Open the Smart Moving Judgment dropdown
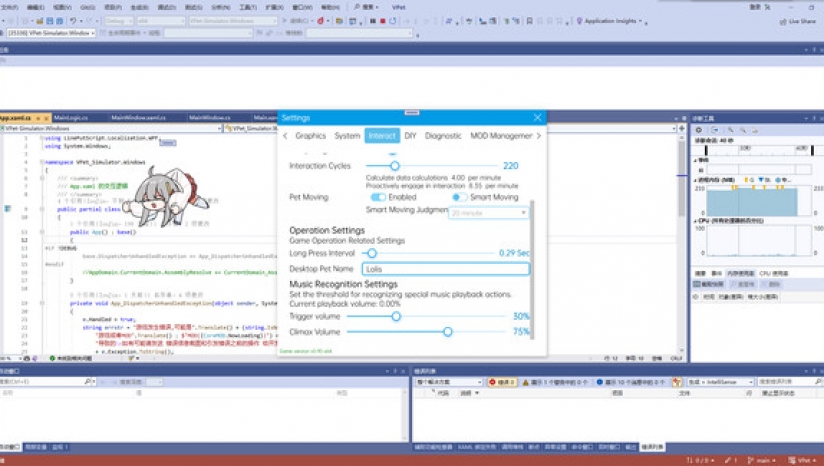 click(488, 213)
